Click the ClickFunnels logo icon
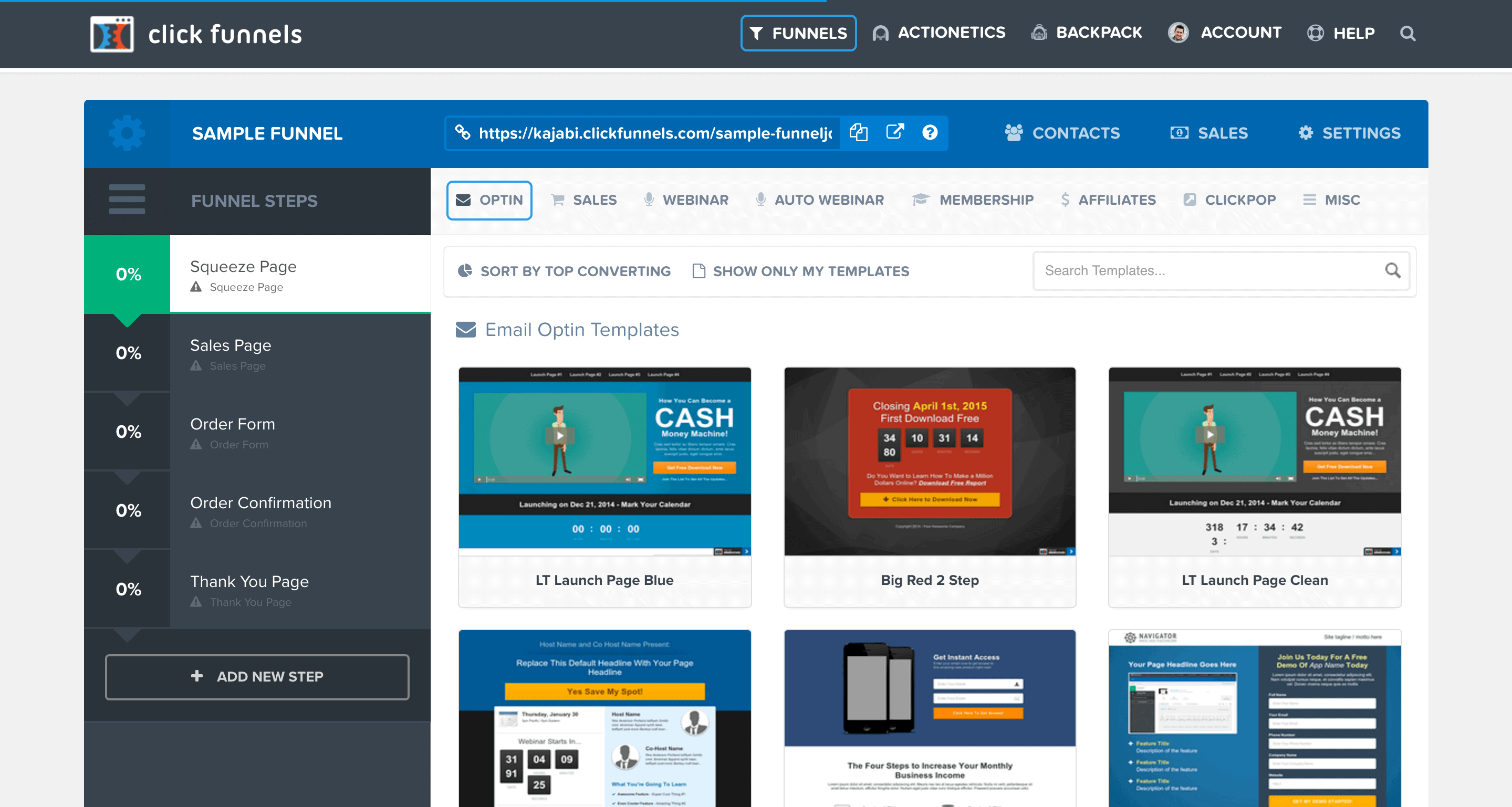1512x807 pixels. coord(111,34)
